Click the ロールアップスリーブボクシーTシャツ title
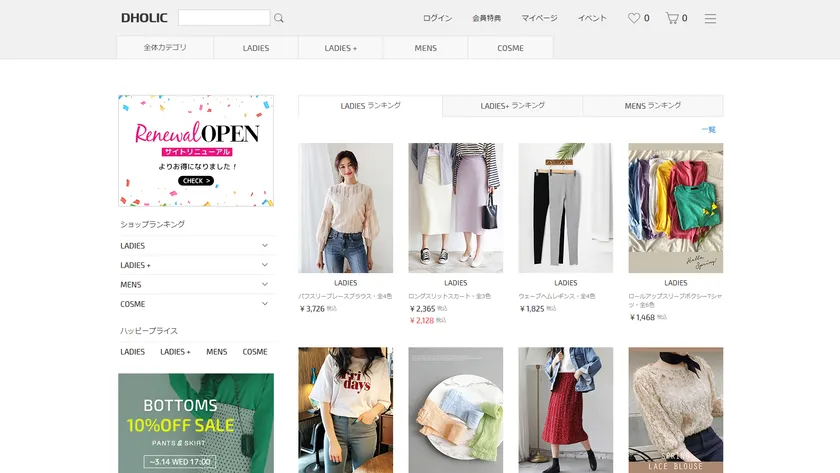840x473 pixels. [x=675, y=301]
